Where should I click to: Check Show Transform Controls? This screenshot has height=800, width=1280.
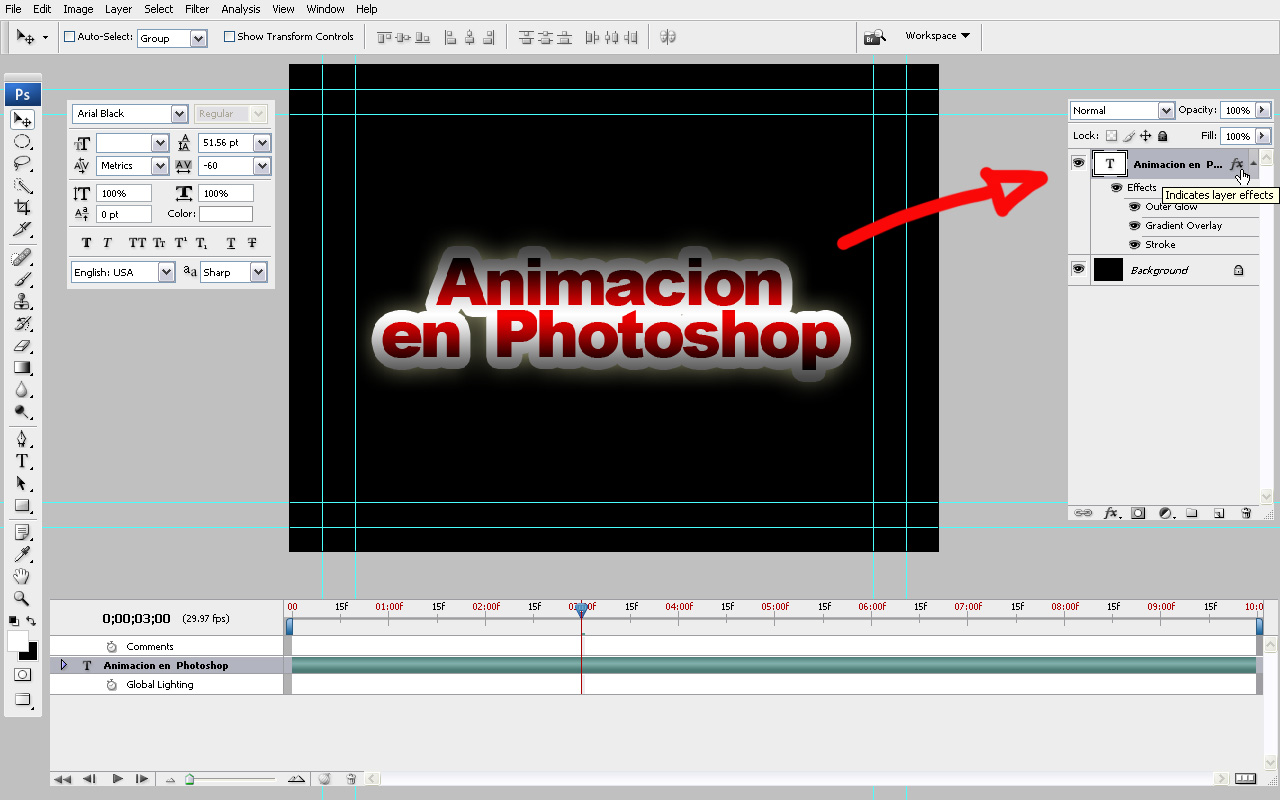[x=229, y=37]
